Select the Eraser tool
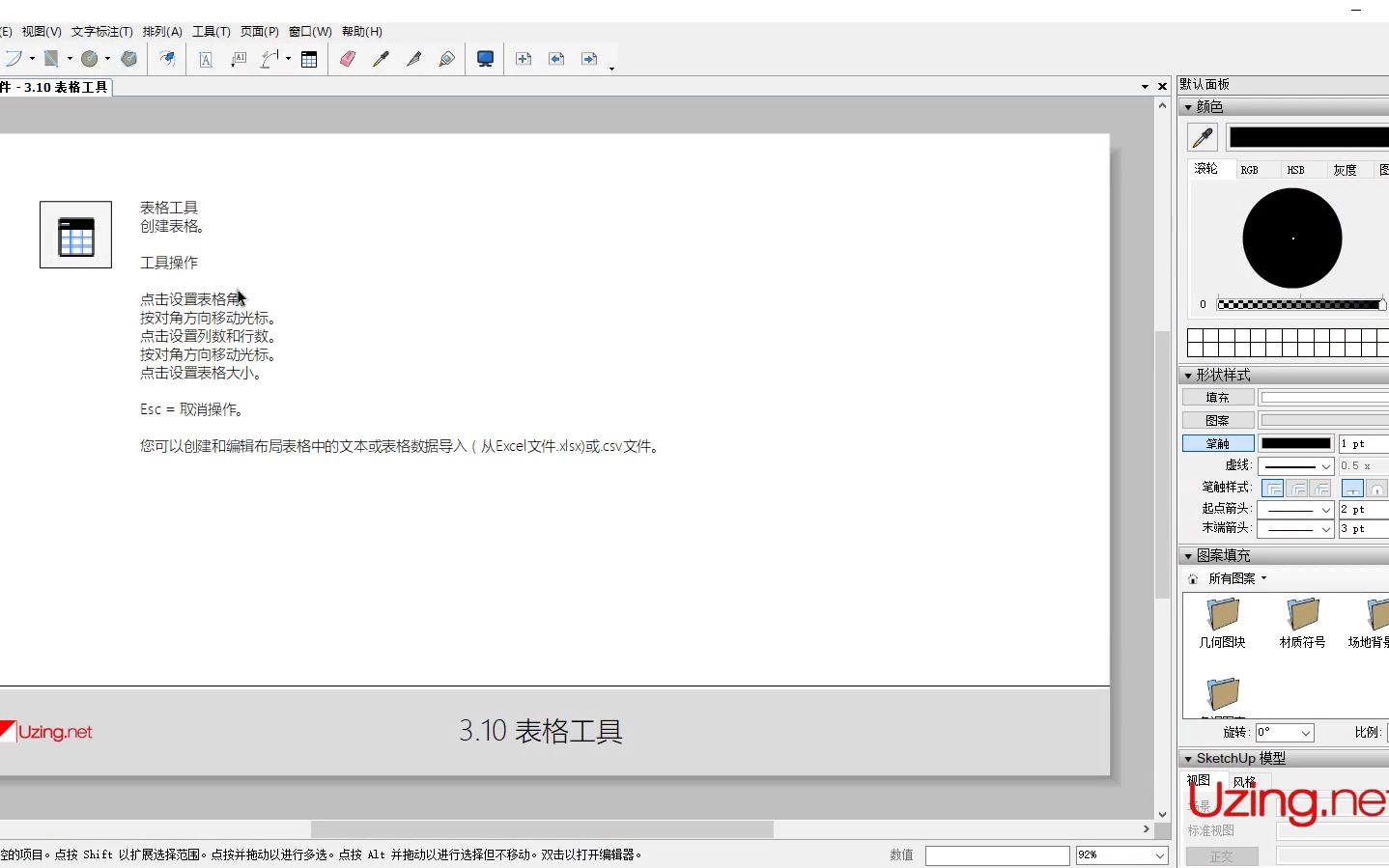The height and width of the screenshot is (868, 1389). click(x=347, y=59)
